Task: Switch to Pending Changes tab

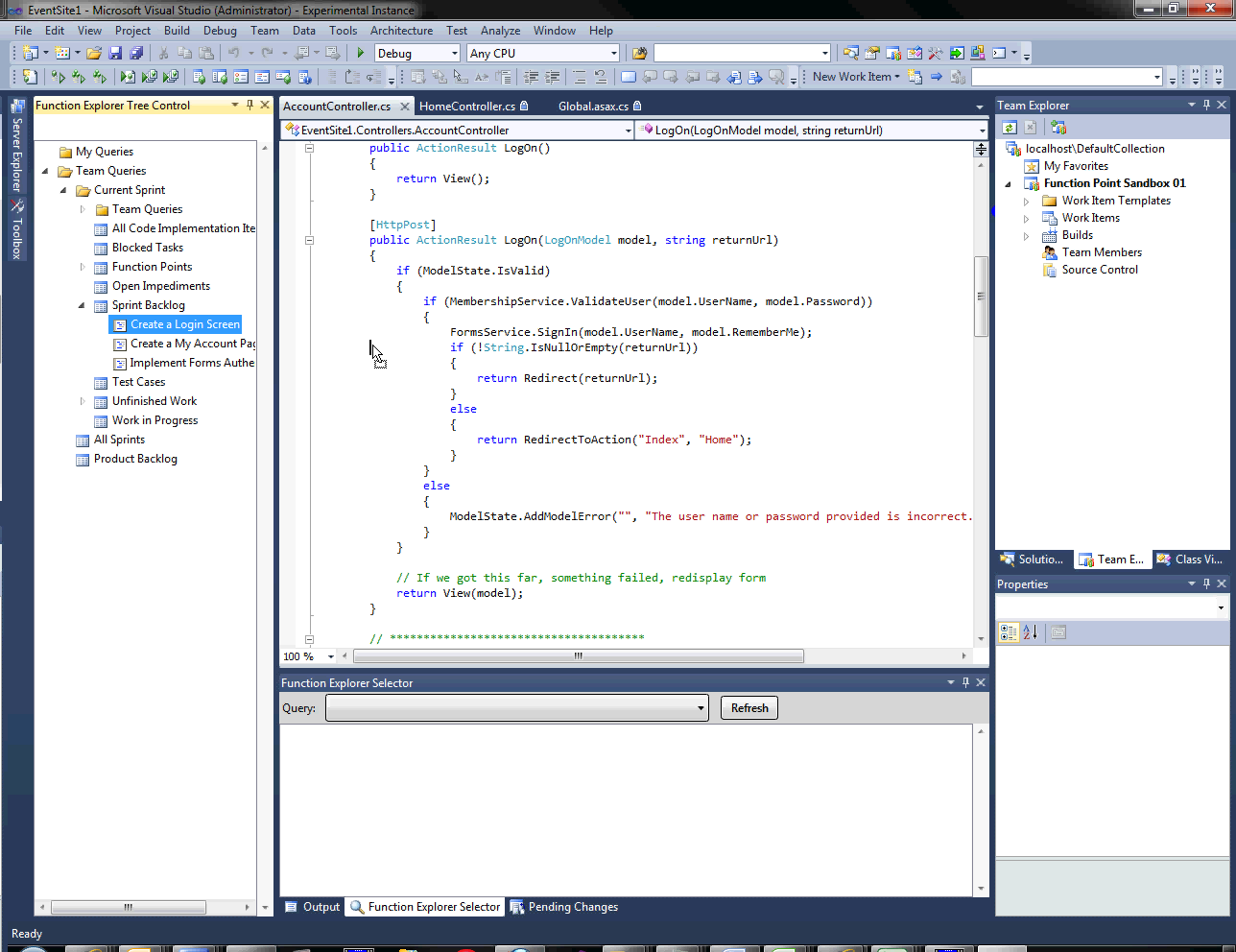Action: [x=564, y=907]
